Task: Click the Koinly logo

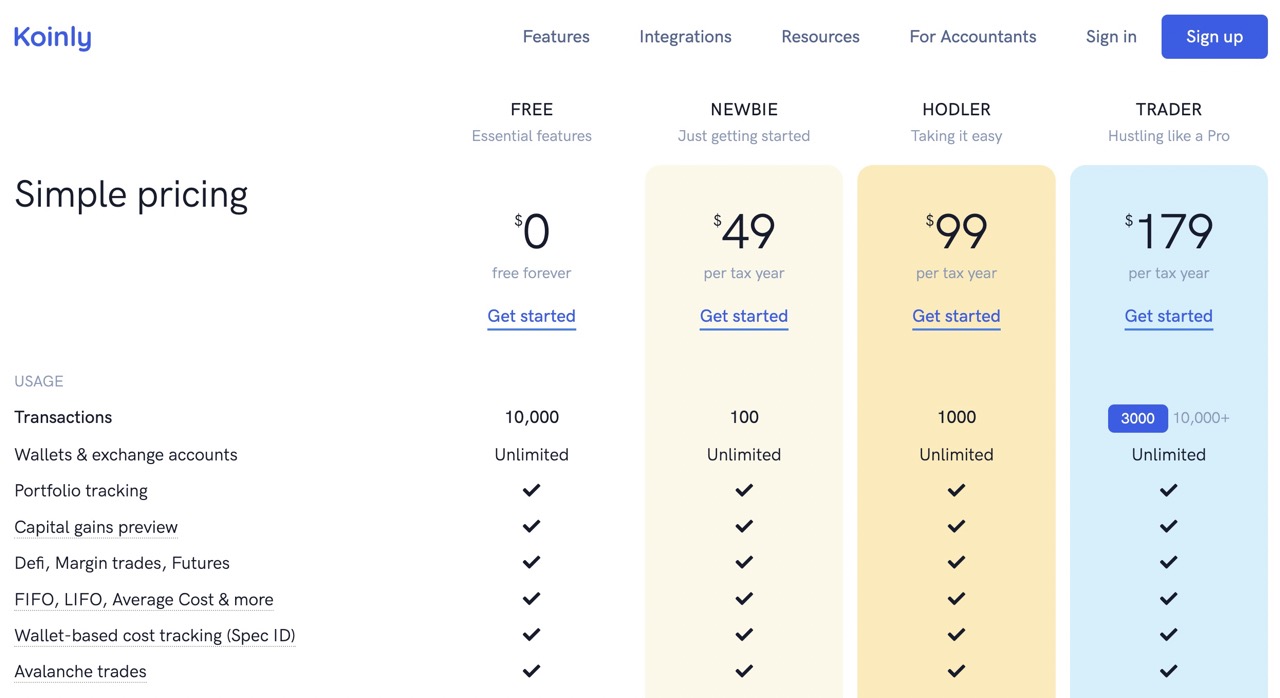Action: point(51,36)
